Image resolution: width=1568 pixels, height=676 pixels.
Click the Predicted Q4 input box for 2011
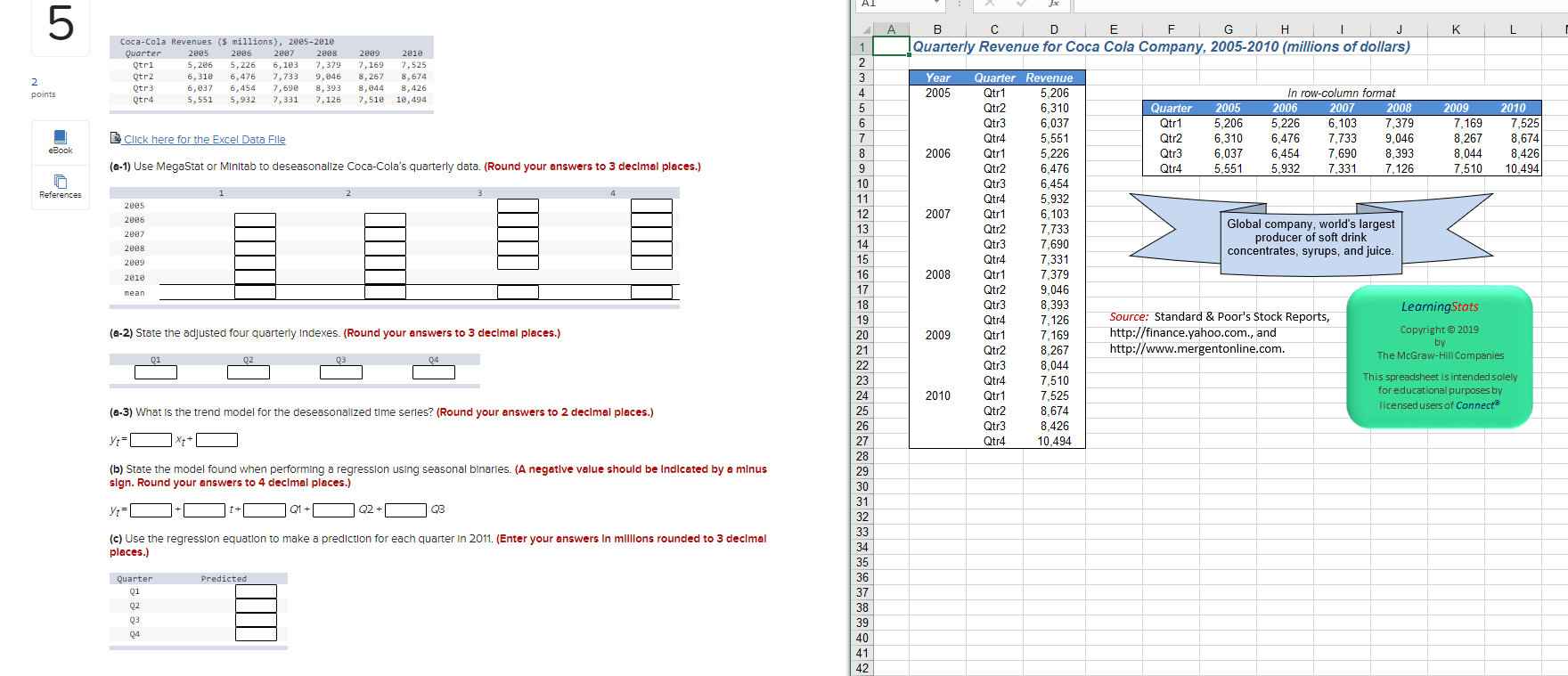(256, 634)
